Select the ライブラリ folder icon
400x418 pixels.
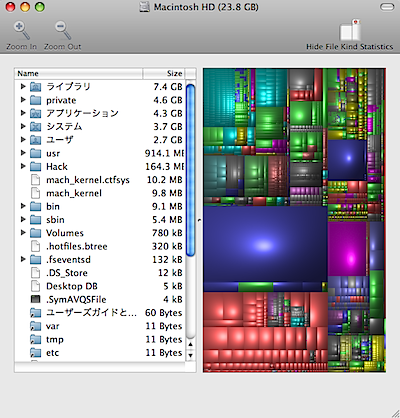click(35, 87)
